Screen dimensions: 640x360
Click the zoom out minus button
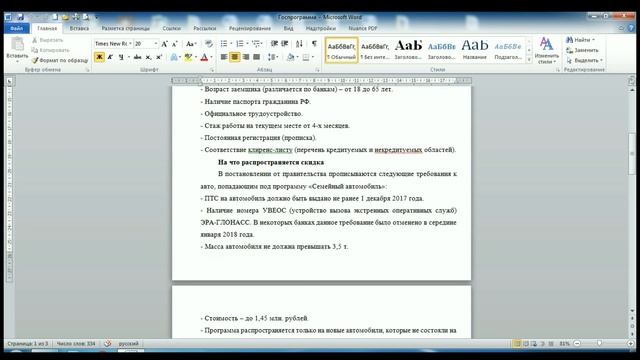577,344
